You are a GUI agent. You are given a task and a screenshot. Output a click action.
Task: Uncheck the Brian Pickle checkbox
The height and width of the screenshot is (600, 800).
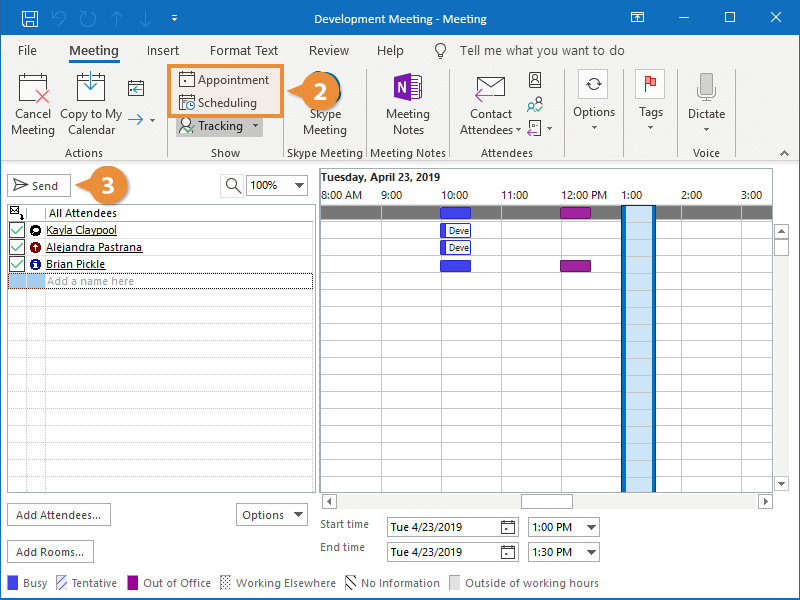point(17,265)
